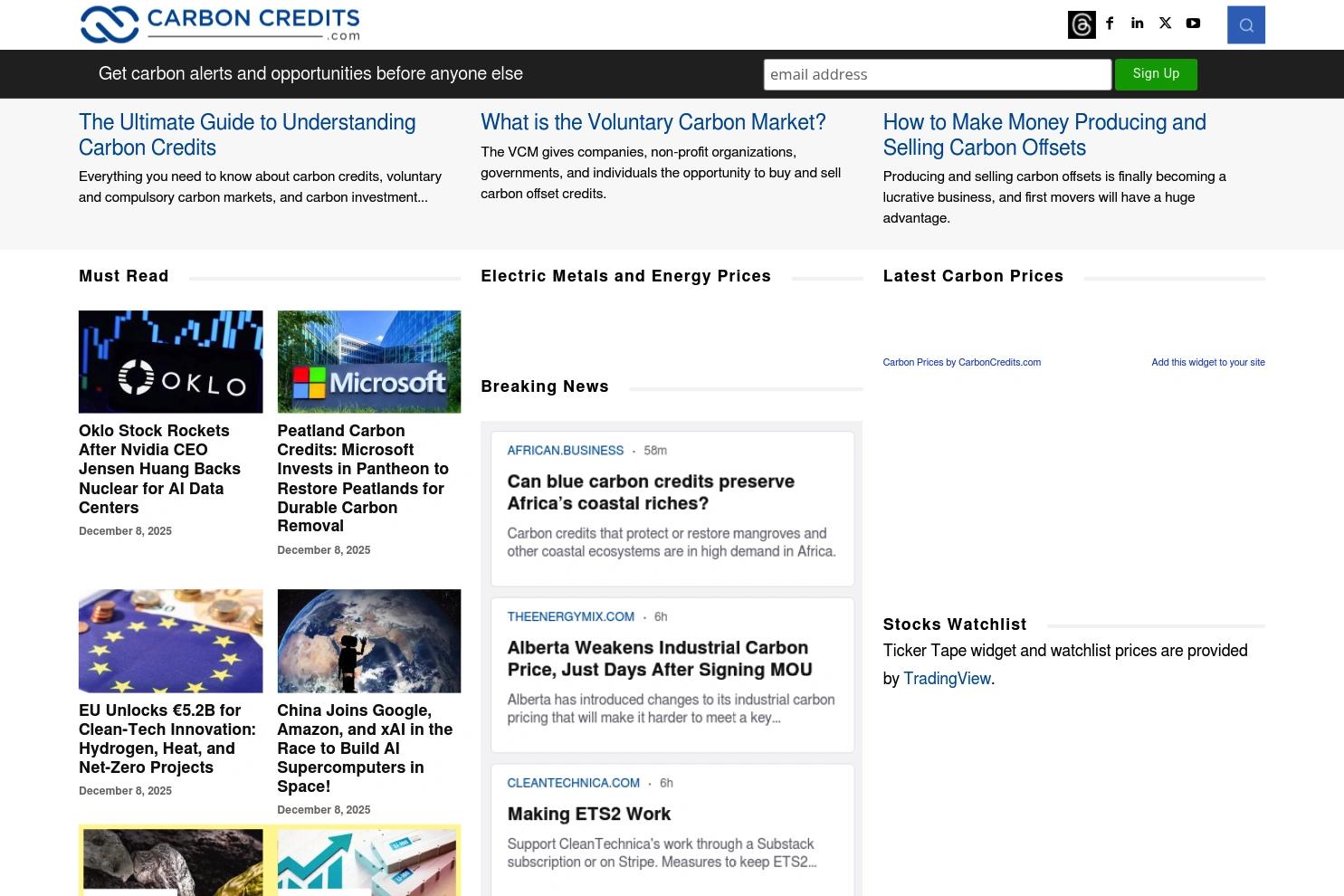The height and width of the screenshot is (896, 1344).
Task: Open the Facebook social icon
Action: pos(1110,24)
